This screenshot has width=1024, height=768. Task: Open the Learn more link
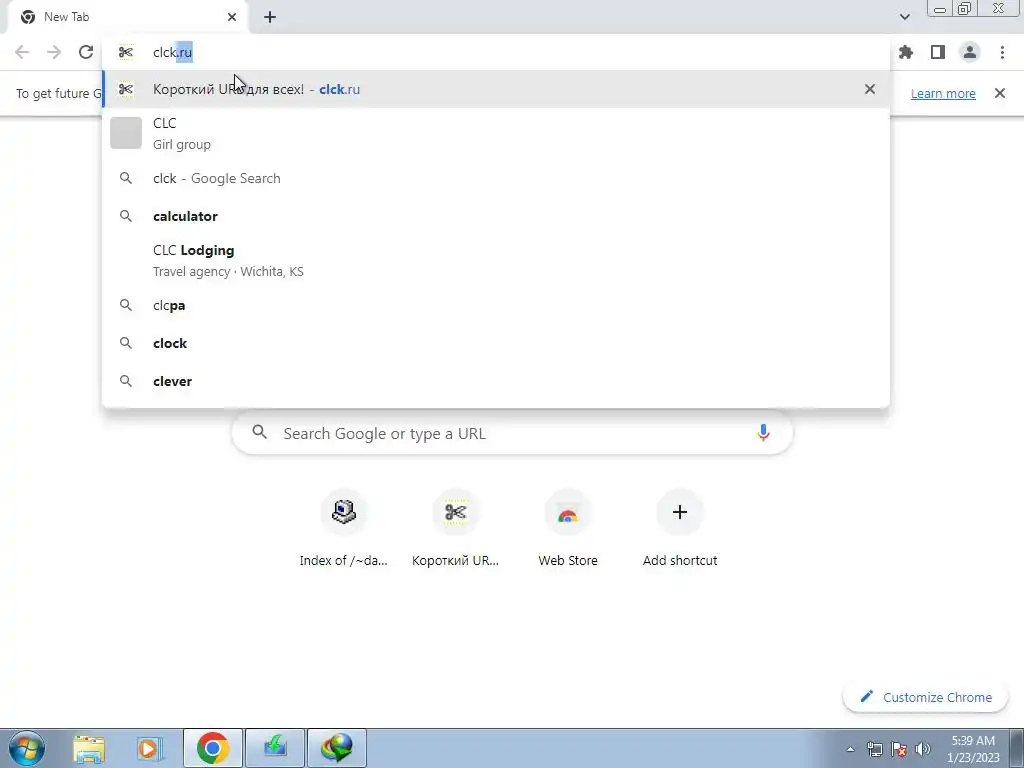[943, 93]
